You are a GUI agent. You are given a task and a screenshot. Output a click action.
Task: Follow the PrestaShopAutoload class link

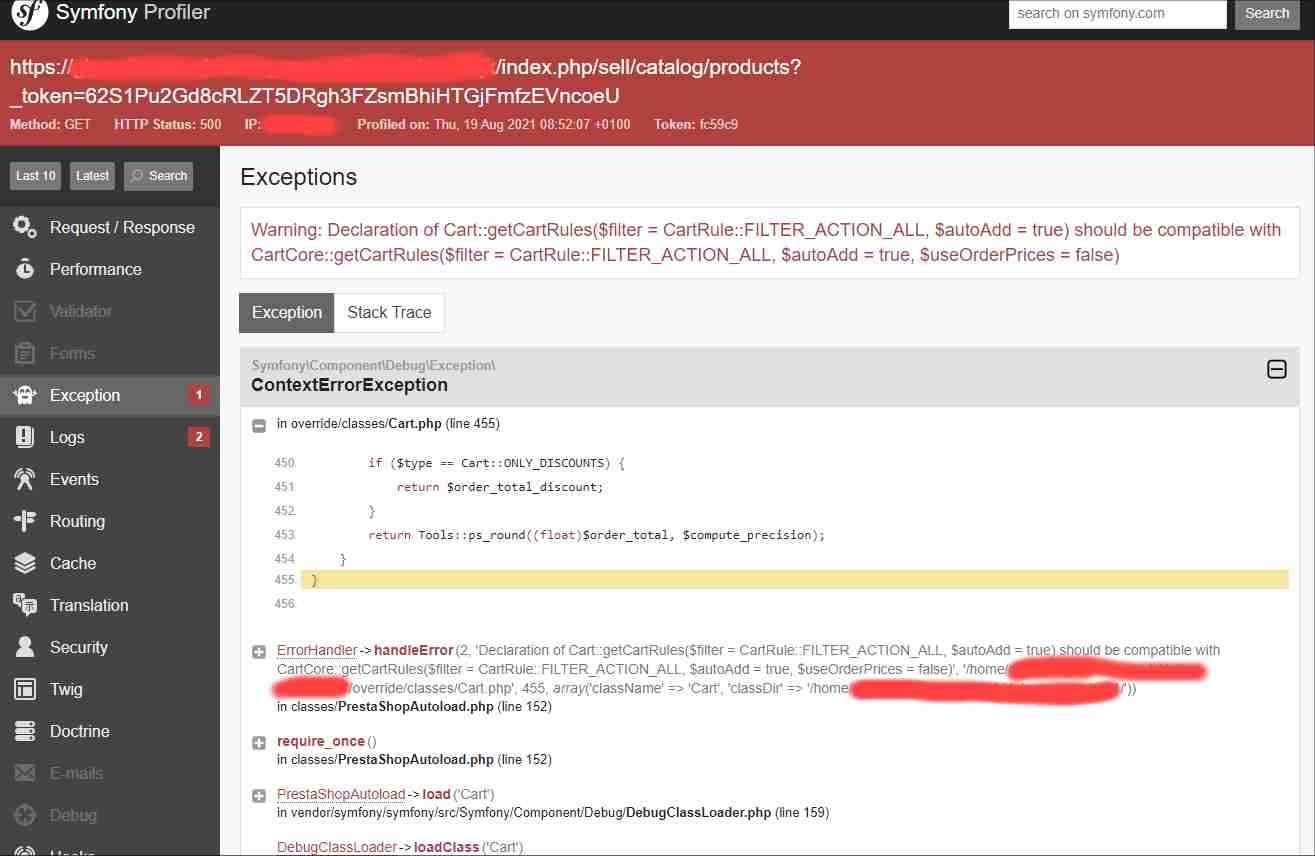341,795
